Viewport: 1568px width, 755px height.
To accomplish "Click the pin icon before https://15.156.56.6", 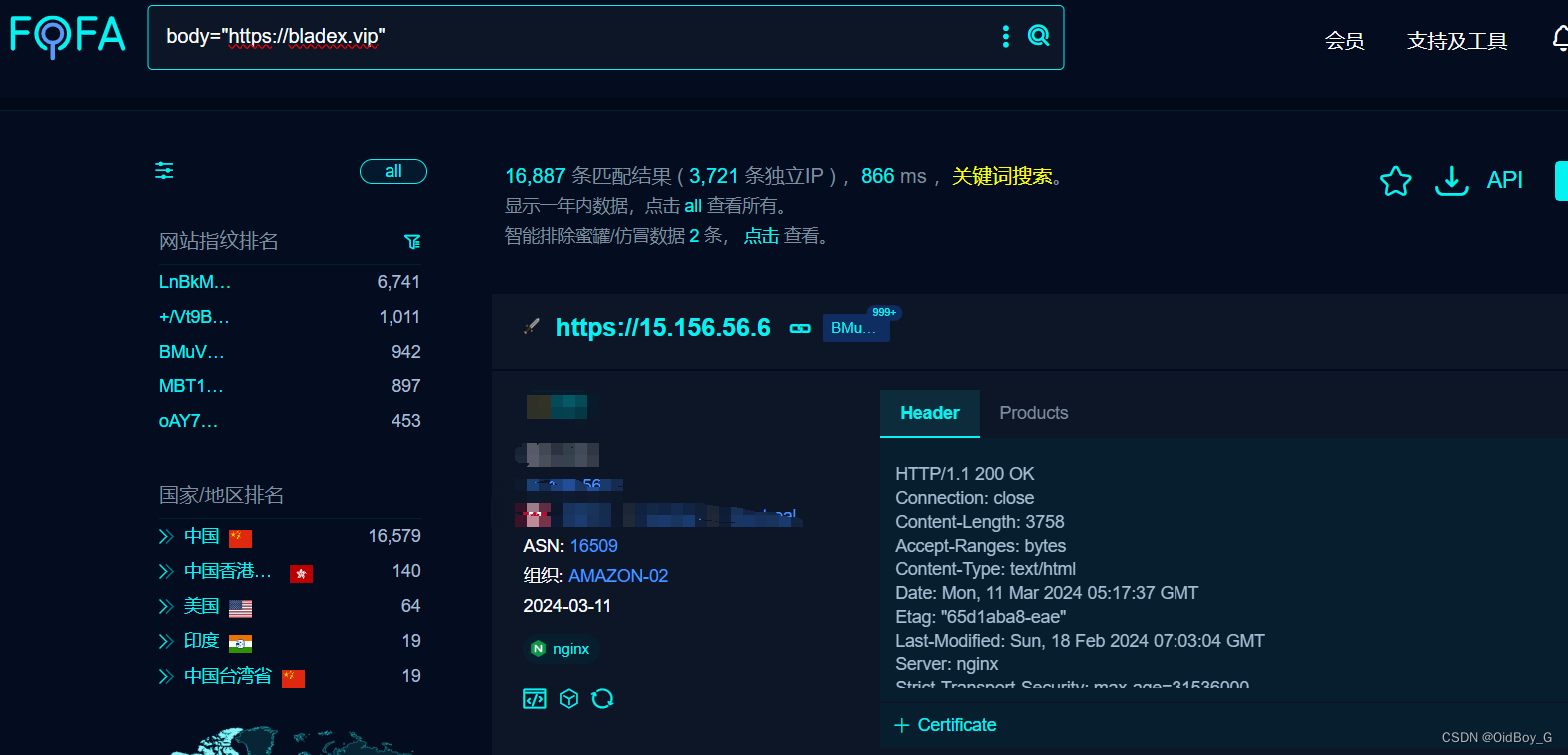I will (532, 326).
